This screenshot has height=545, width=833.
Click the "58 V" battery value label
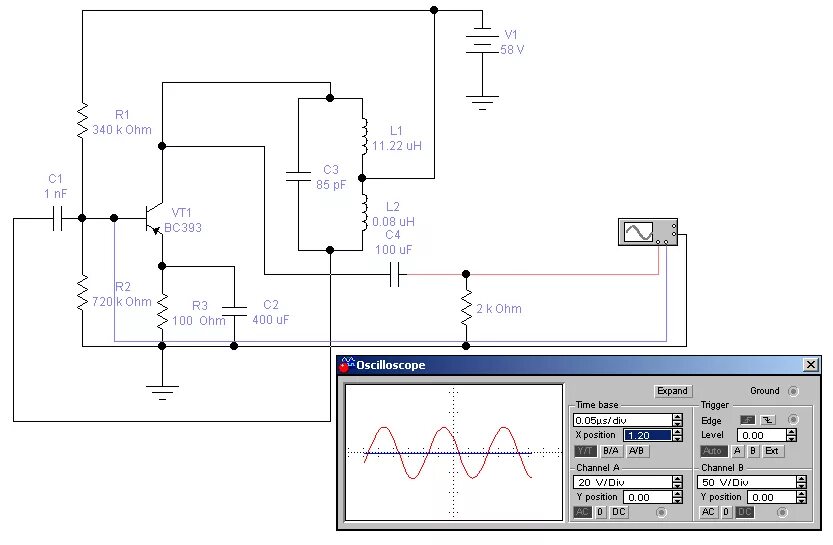pyautogui.click(x=512, y=50)
